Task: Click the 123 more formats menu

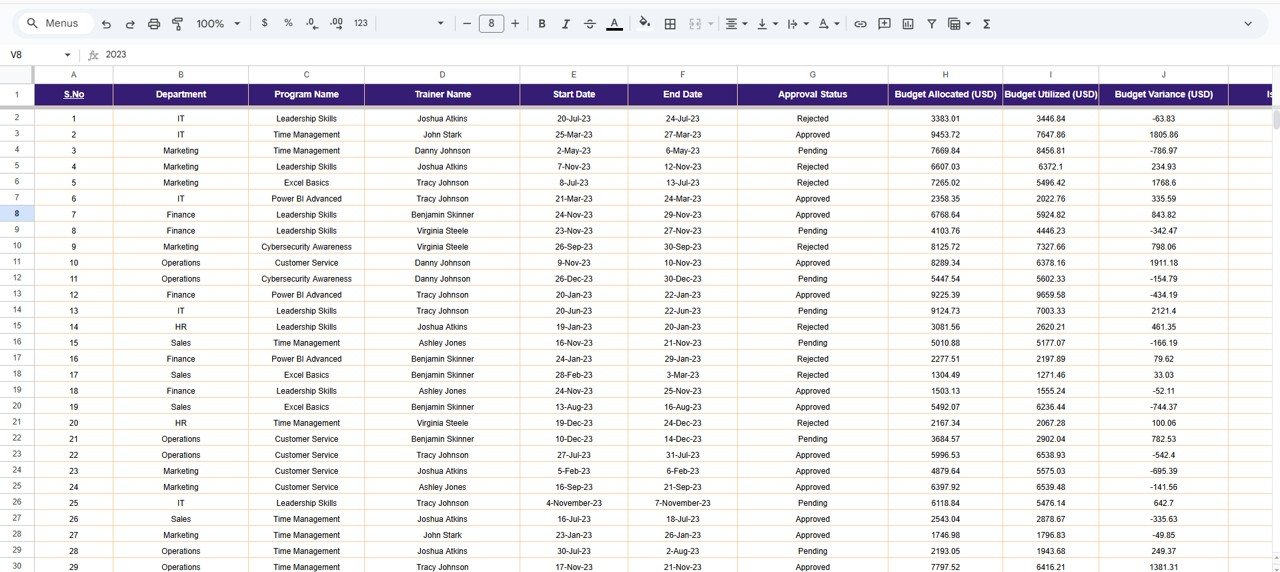Action: click(x=361, y=23)
